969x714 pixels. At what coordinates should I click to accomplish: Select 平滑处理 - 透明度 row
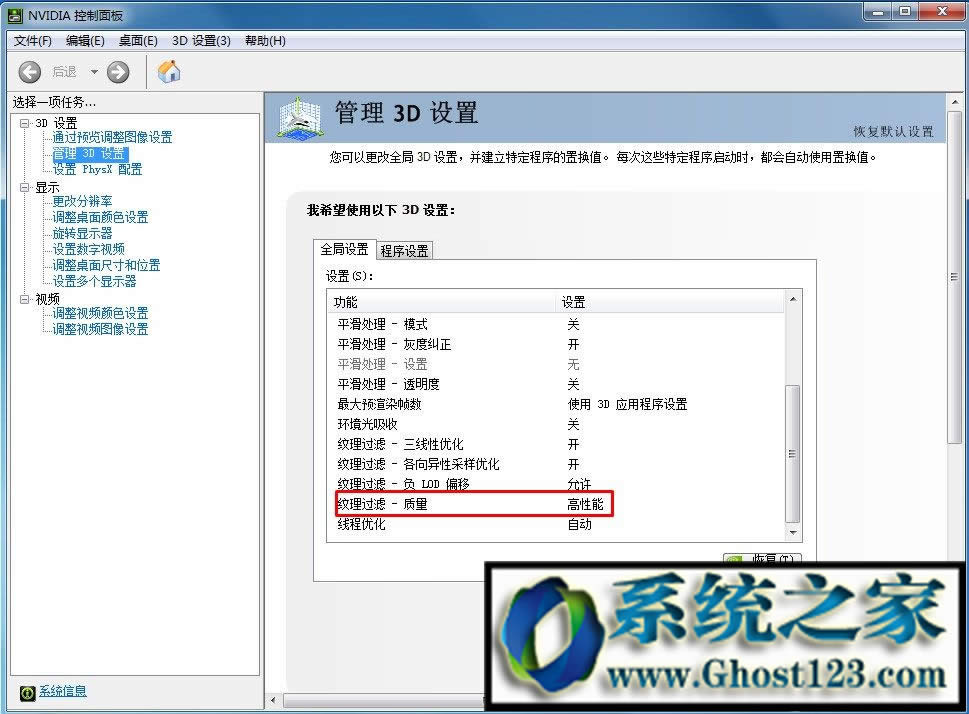click(x=556, y=384)
